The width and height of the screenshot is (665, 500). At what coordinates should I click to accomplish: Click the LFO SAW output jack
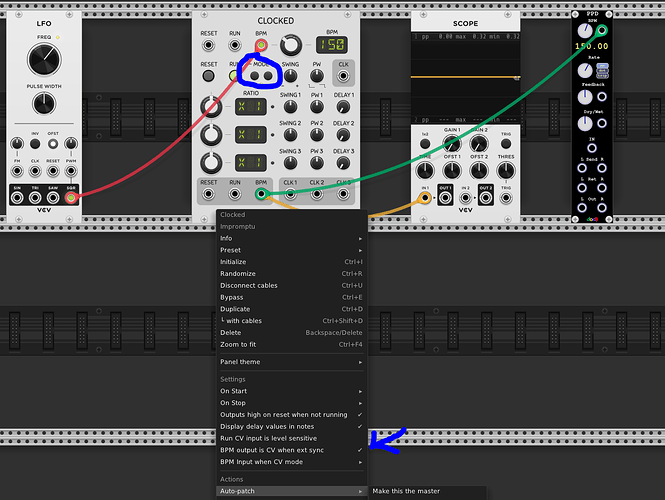53,198
